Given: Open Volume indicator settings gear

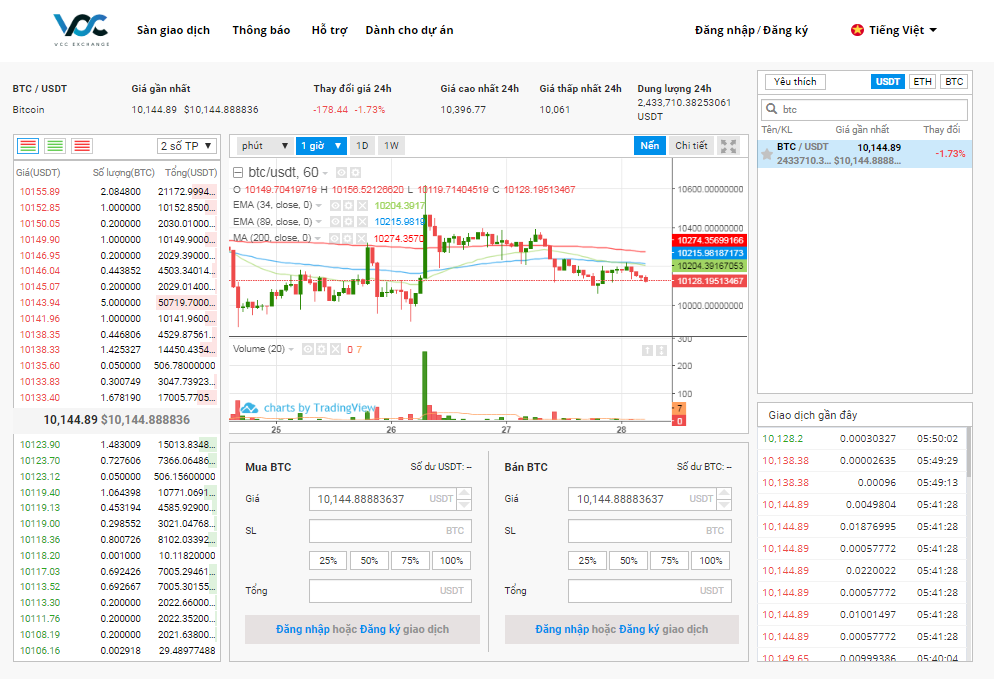Looking at the screenshot, I should pyautogui.click(x=321, y=349).
